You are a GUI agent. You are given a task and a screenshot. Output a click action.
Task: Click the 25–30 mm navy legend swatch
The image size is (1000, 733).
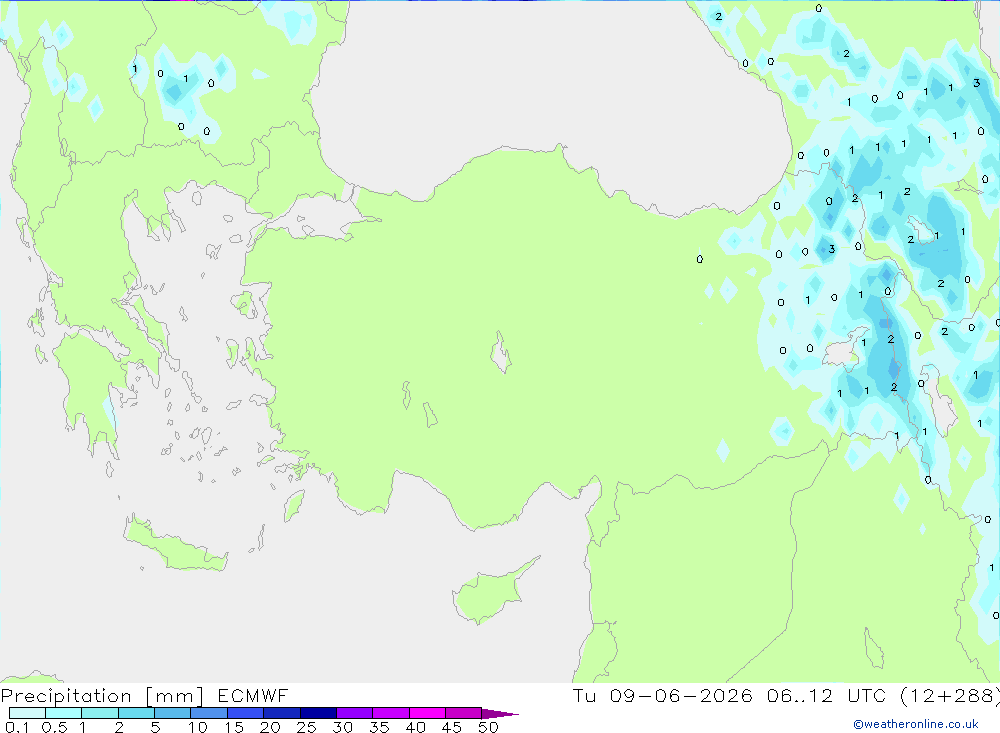[318, 713]
